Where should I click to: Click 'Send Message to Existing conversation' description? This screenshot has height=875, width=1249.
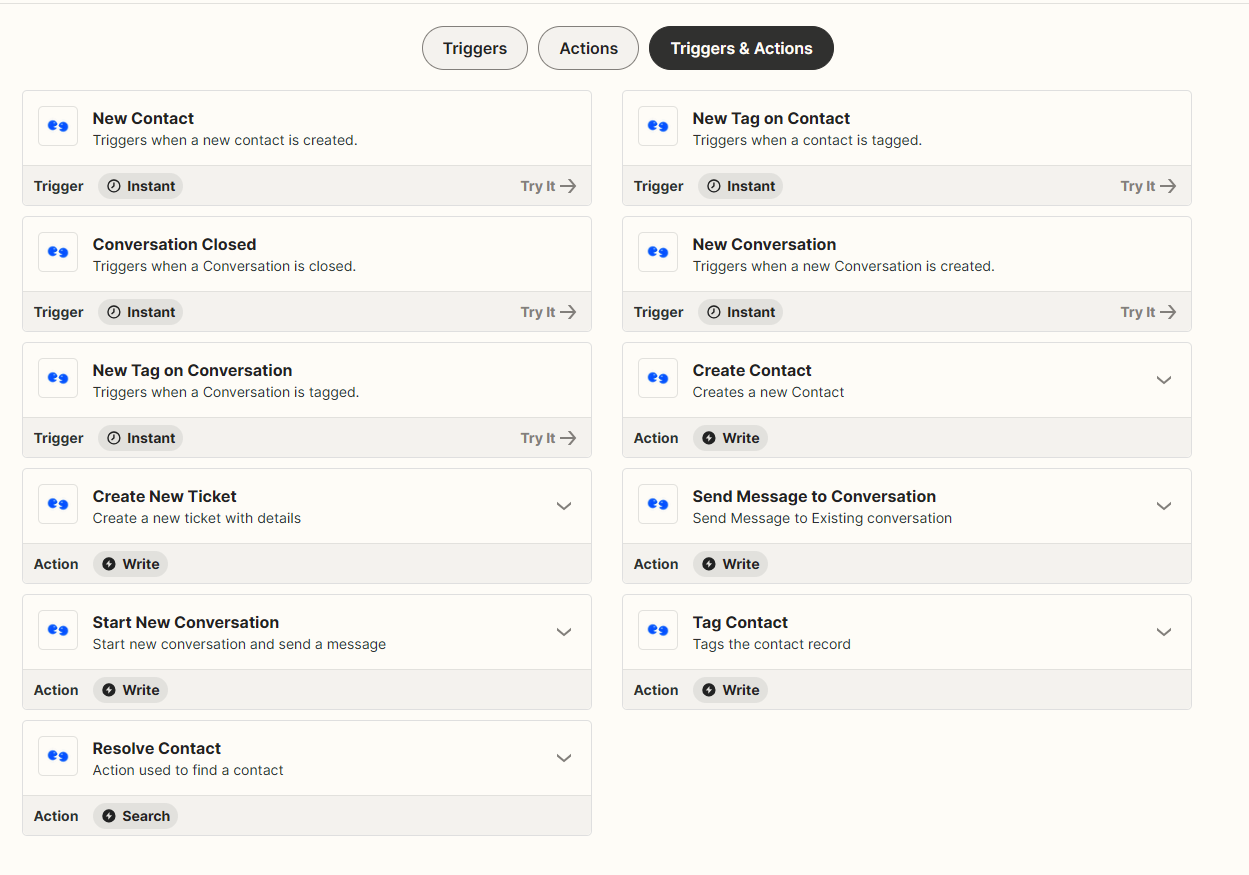[822, 518]
